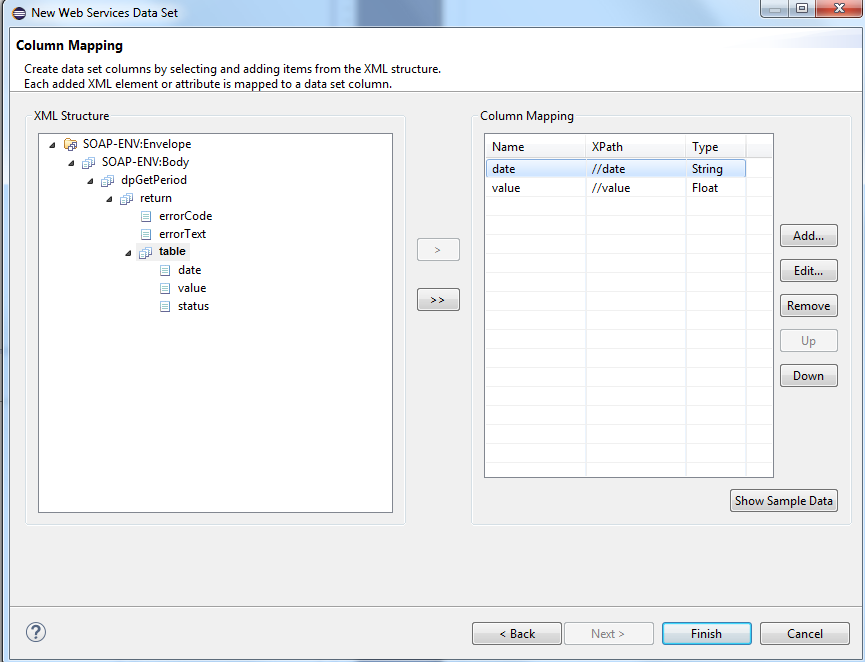
Task: Collapse the table node
Action: coord(129,253)
